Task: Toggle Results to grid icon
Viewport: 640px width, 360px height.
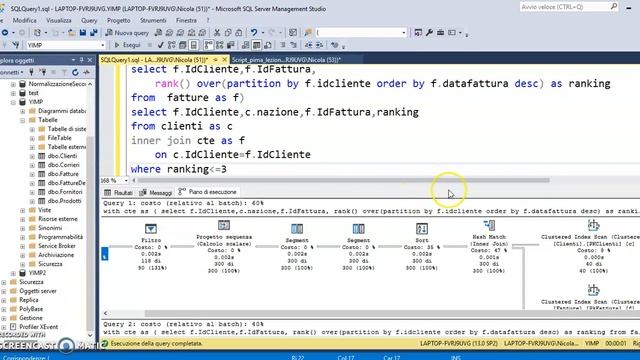Action: click(257, 45)
